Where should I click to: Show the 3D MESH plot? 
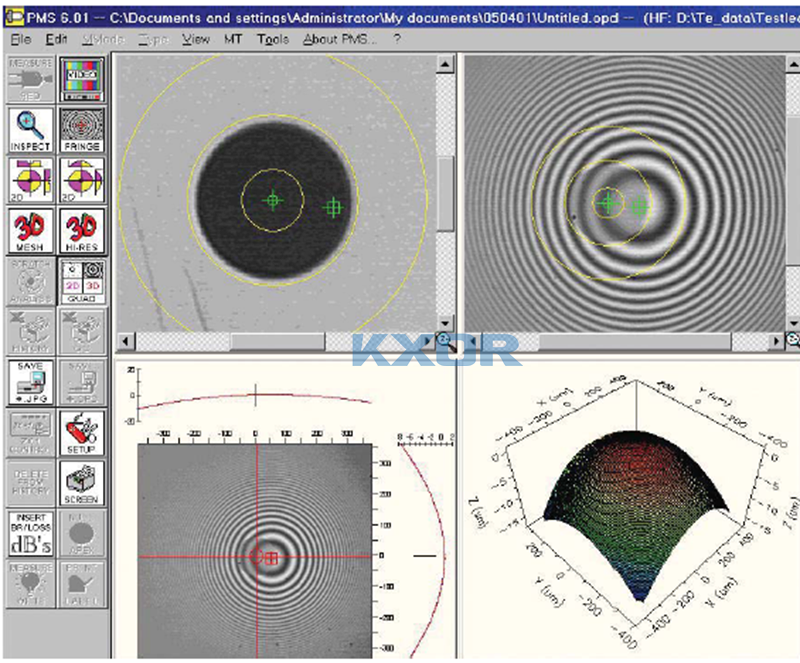31,231
